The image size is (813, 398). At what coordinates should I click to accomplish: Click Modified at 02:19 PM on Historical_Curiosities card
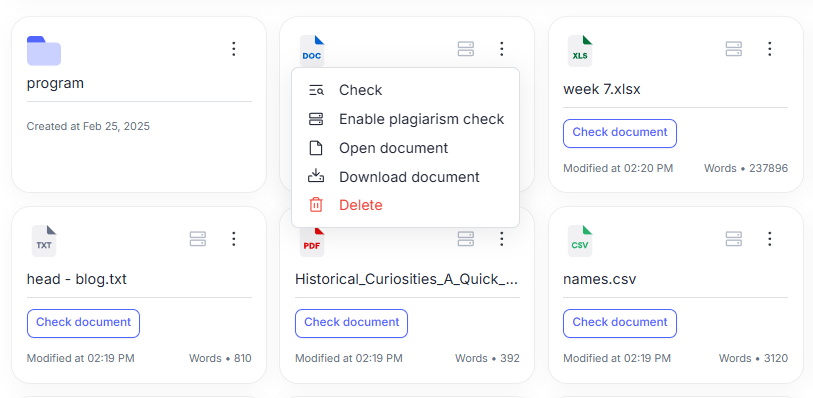click(349, 359)
